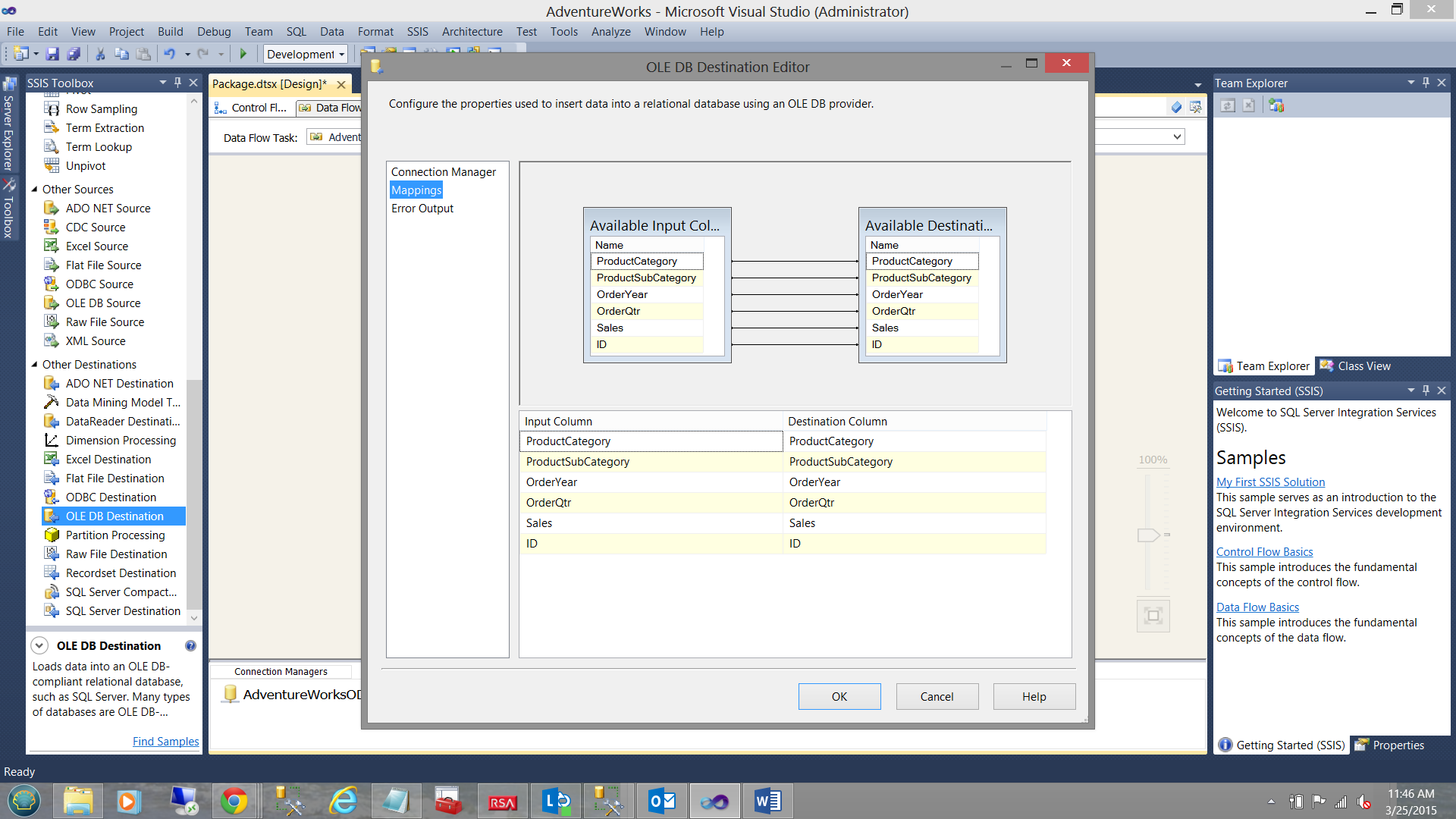The image size is (1456, 819).
Task: Click Fit View to Window icon
Action: tap(1153, 616)
